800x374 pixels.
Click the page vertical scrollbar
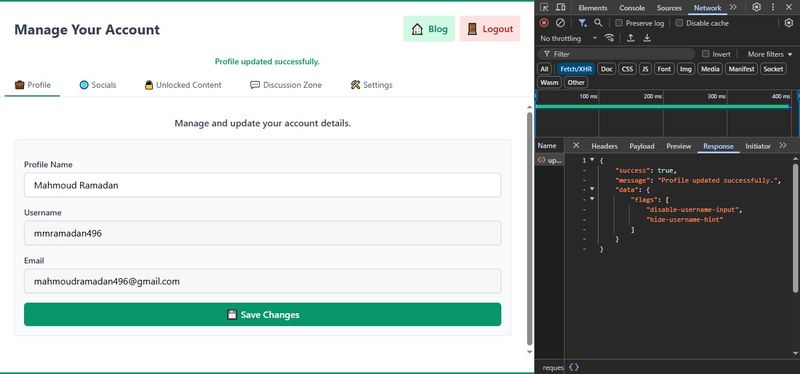[x=530, y=228]
